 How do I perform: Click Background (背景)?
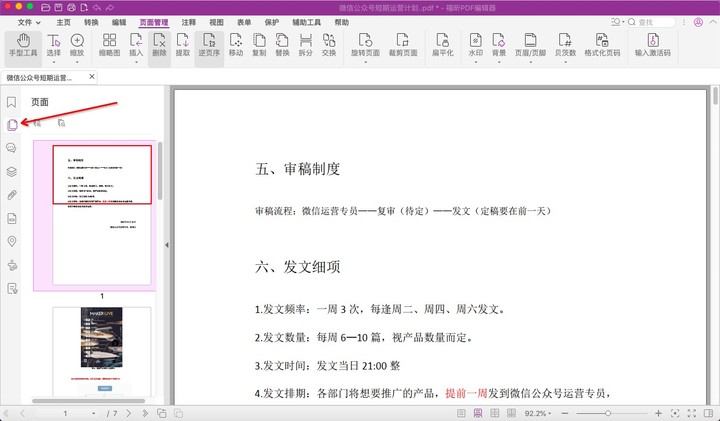tap(499, 45)
